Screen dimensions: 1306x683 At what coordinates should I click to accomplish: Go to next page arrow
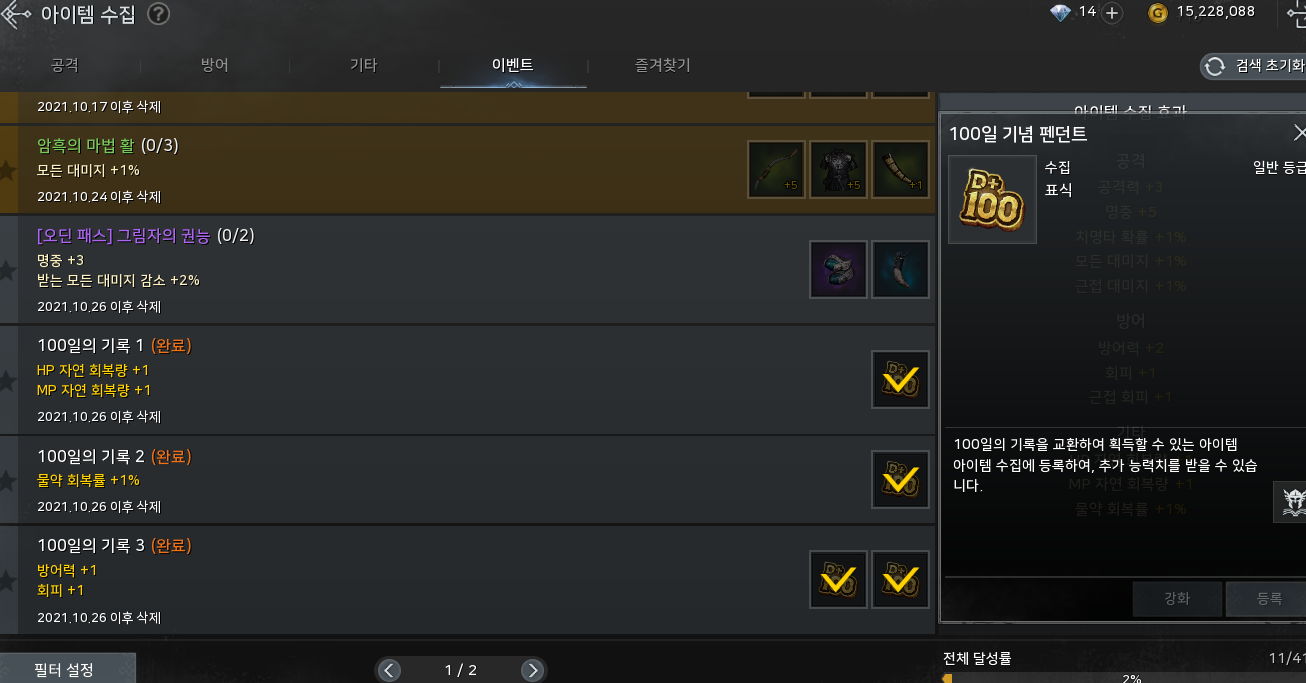(533, 670)
